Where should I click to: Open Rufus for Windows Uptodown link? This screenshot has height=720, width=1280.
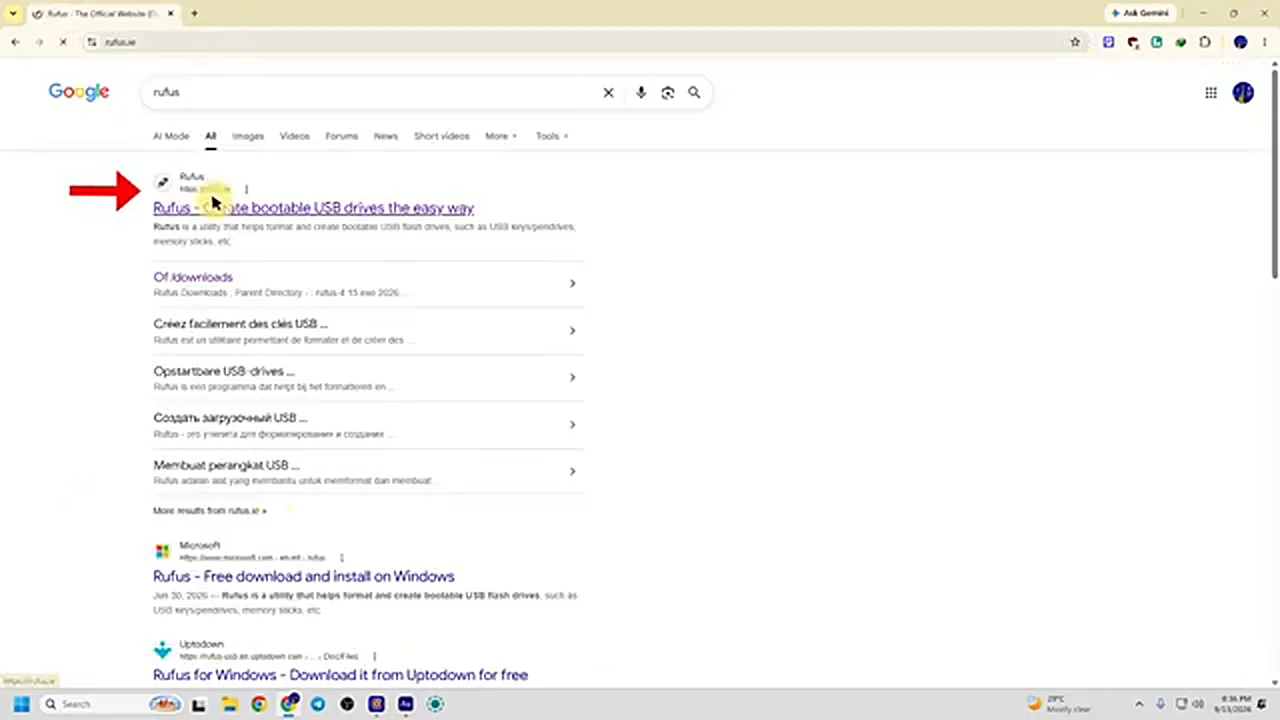[340, 675]
